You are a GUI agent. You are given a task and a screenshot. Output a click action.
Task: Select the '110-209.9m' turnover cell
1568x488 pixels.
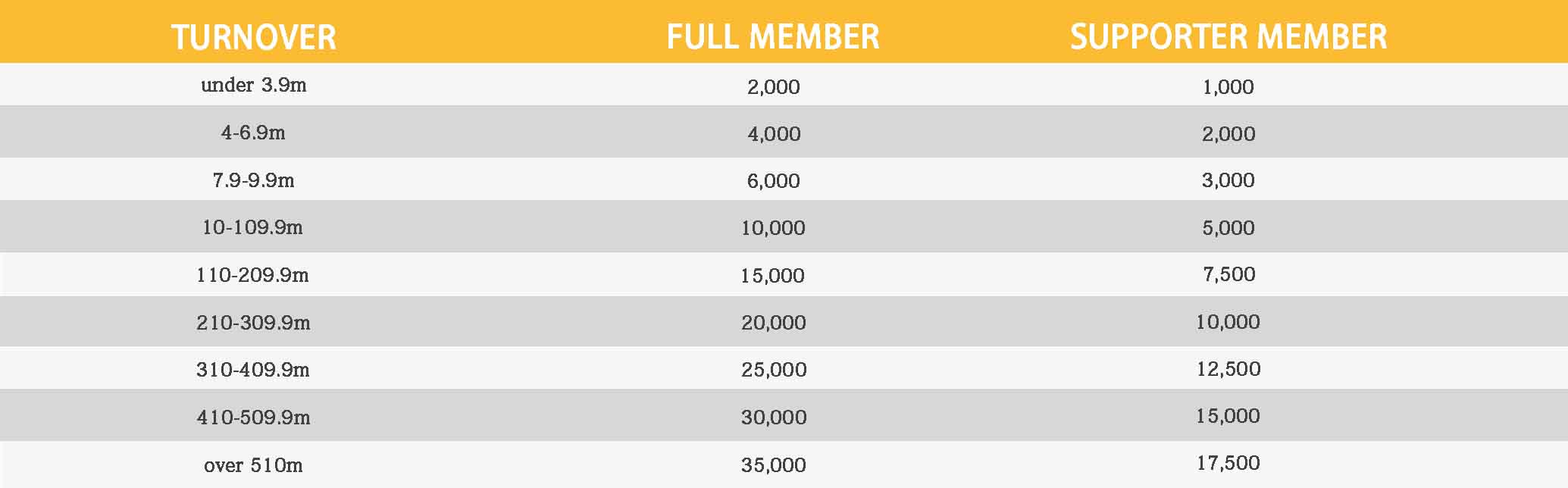click(x=252, y=275)
